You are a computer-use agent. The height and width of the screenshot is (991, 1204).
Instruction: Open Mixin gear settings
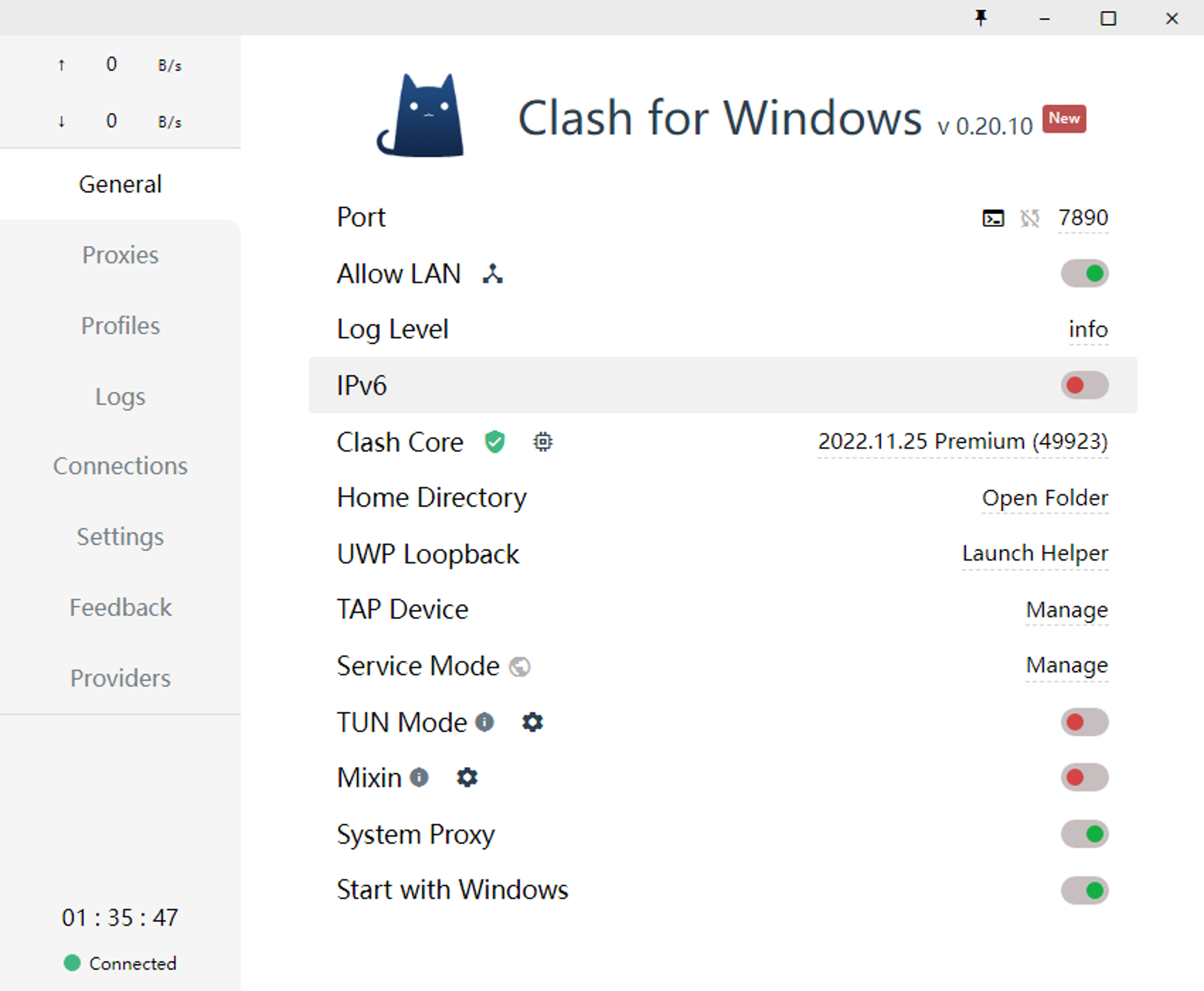467,777
